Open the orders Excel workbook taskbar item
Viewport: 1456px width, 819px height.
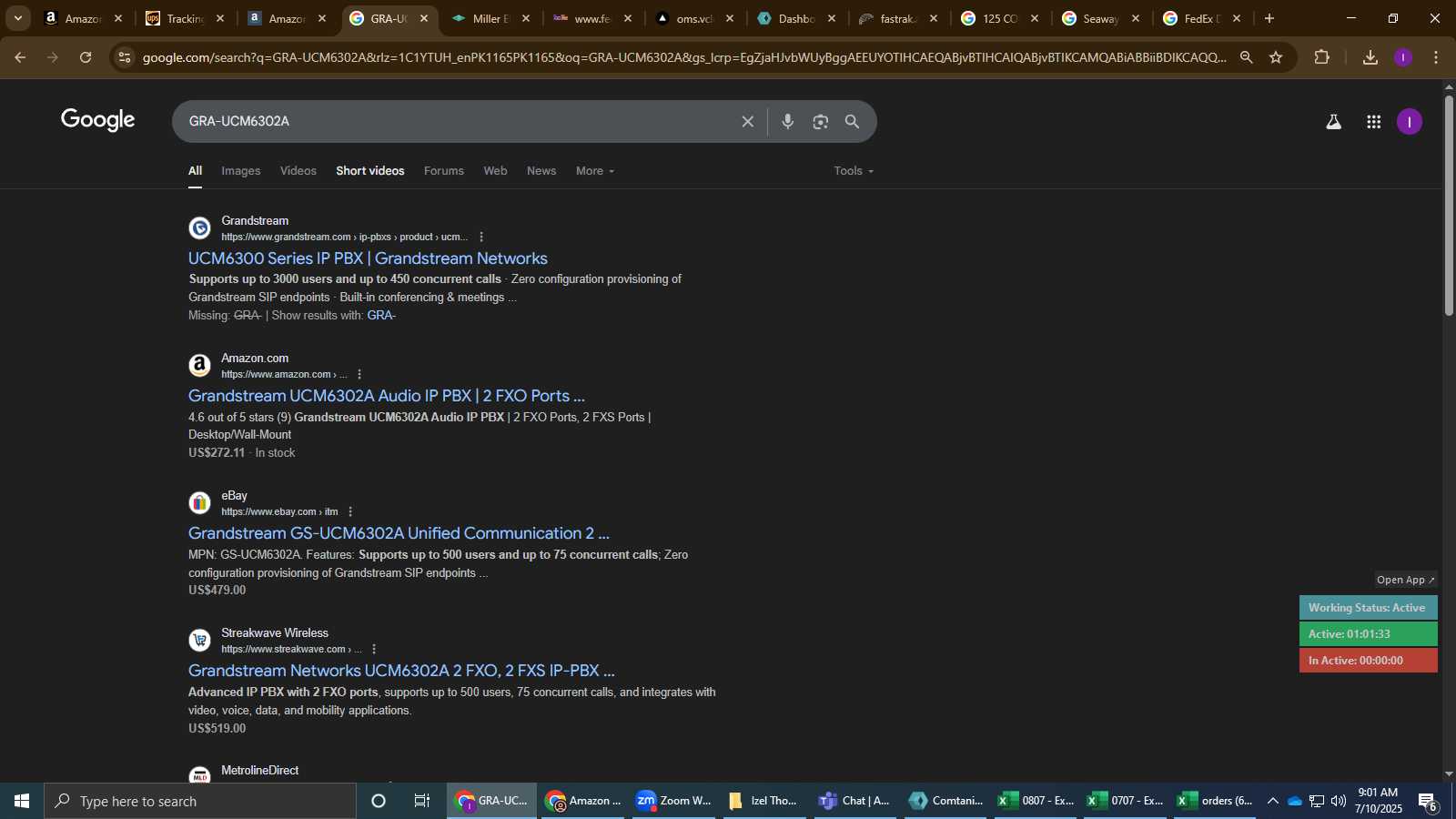tap(1216, 801)
